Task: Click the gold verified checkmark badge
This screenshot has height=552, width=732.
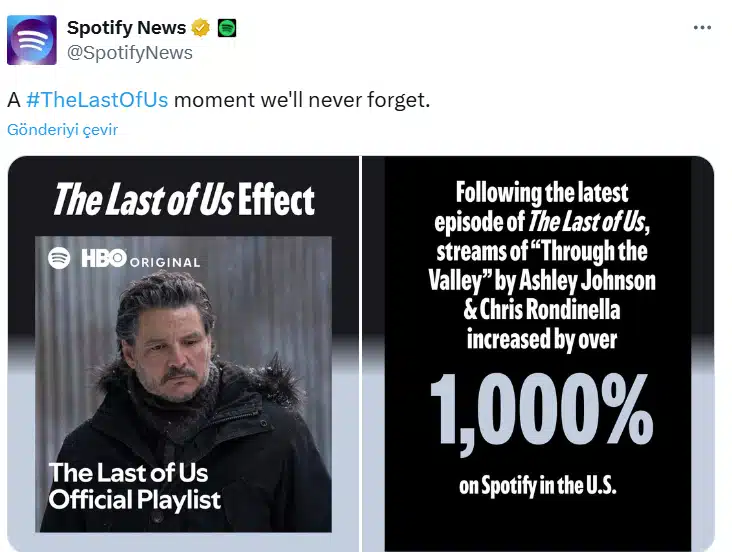Action: 201,28
